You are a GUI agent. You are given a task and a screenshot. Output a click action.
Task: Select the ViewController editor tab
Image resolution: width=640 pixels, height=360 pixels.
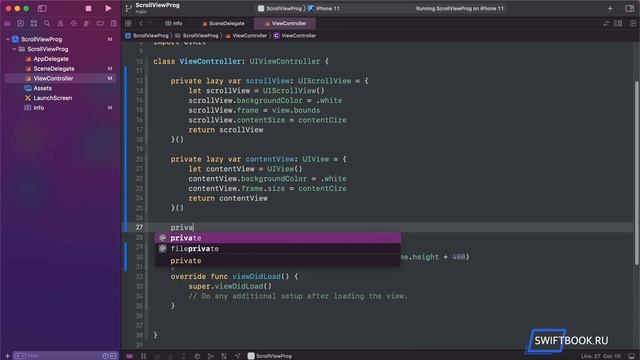285,24
